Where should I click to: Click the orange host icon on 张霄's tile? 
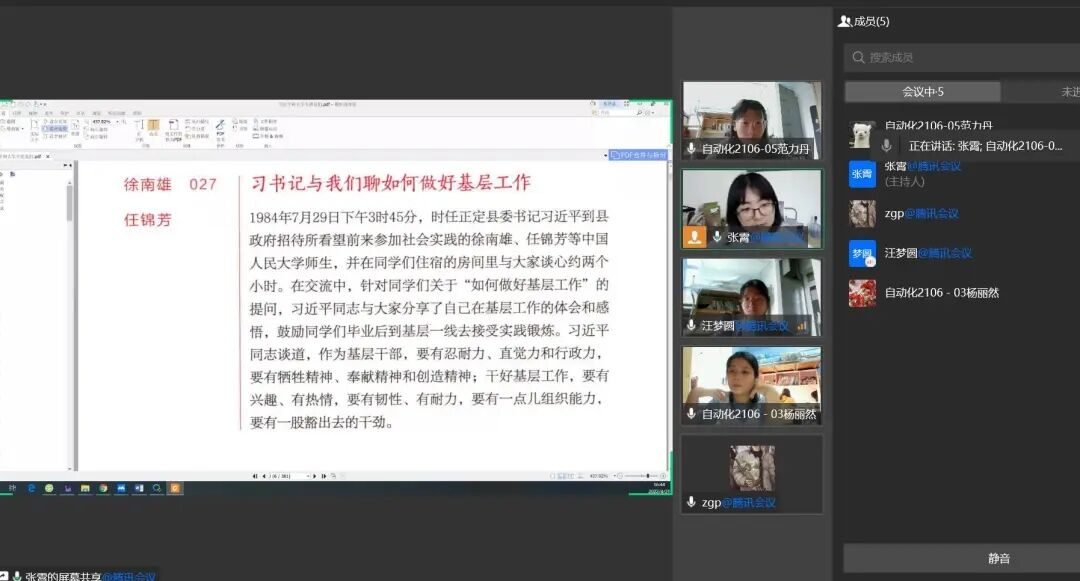pyautogui.click(x=695, y=237)
